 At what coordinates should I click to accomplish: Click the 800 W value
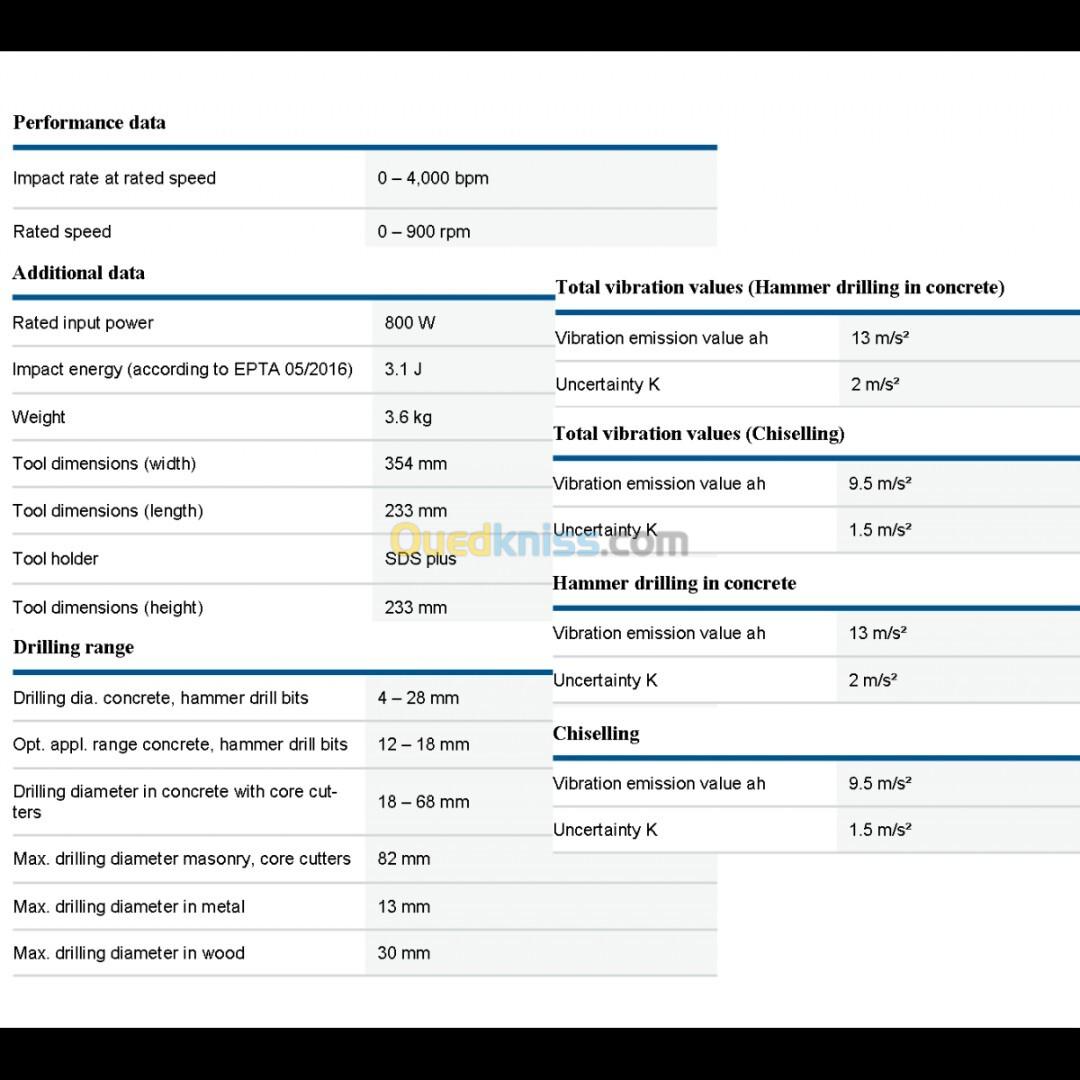coord(410,323)
